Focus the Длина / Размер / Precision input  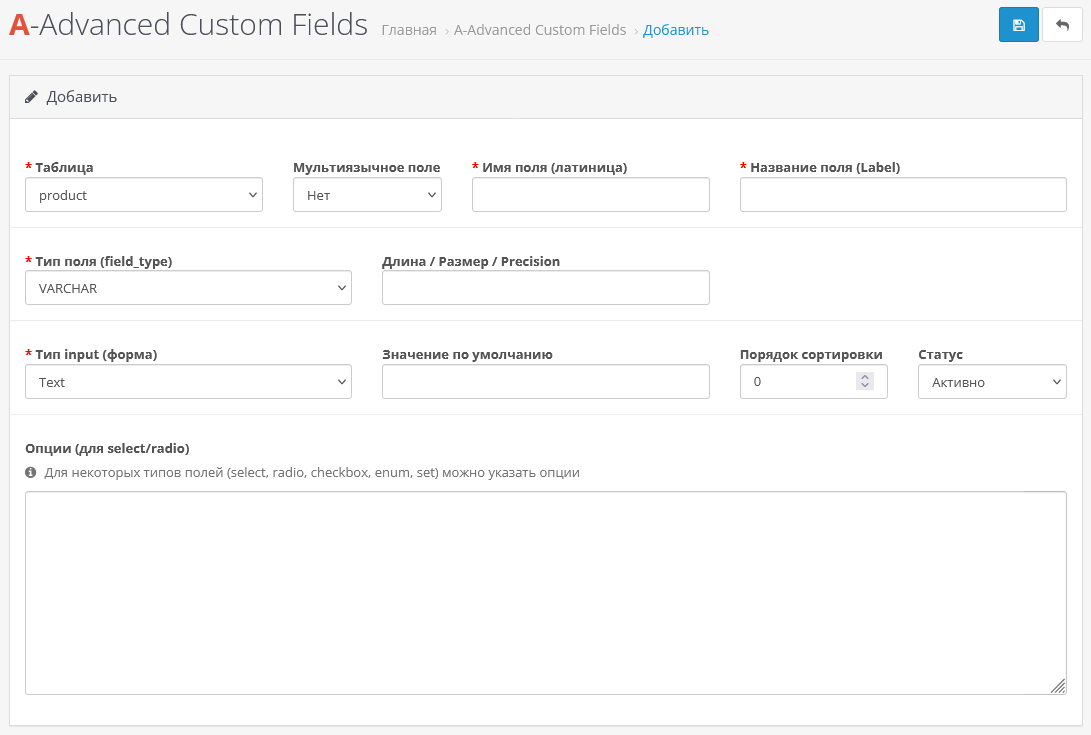(545, 288)
